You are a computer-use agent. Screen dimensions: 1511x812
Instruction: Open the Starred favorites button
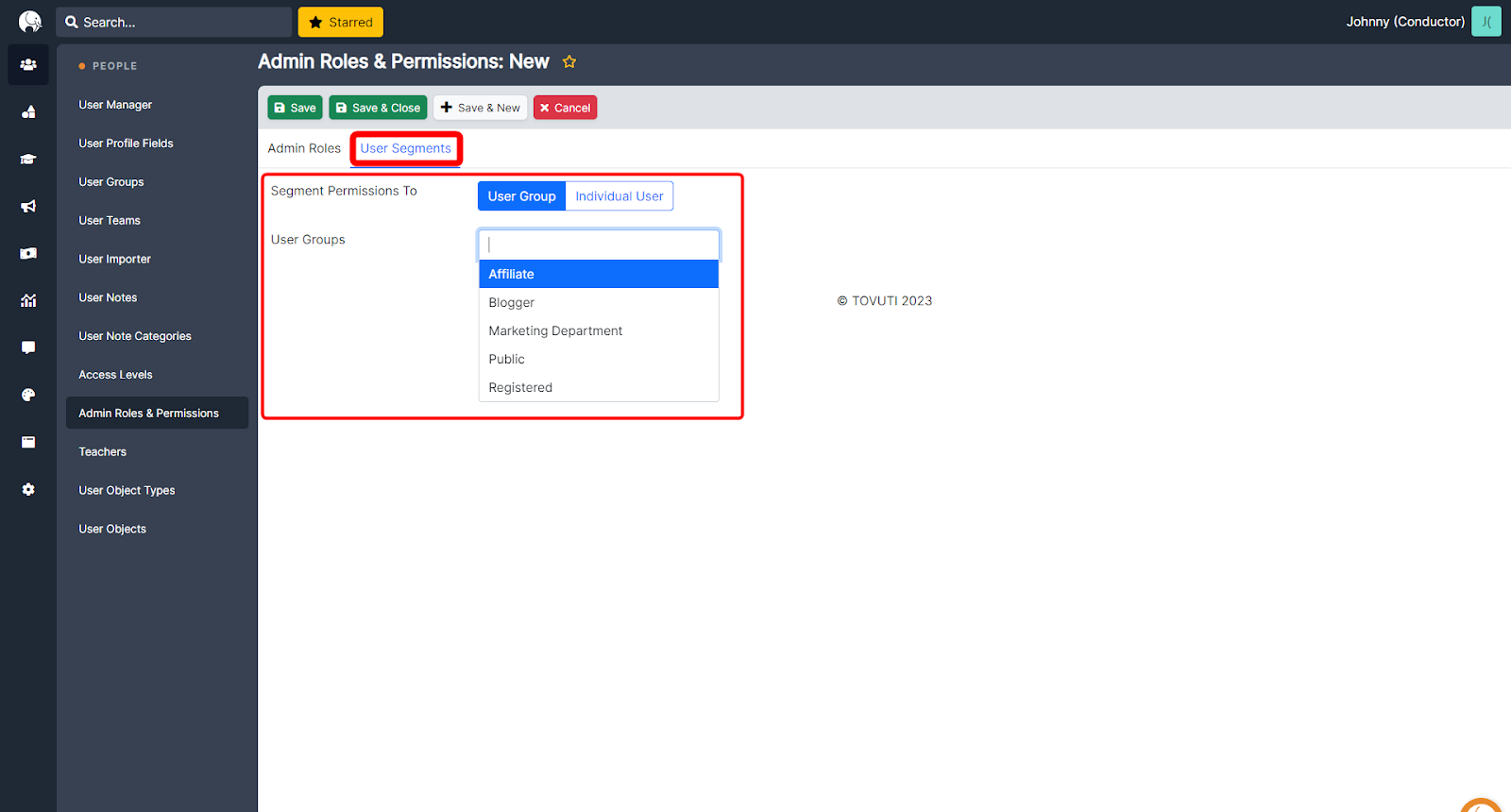point(341,22)
